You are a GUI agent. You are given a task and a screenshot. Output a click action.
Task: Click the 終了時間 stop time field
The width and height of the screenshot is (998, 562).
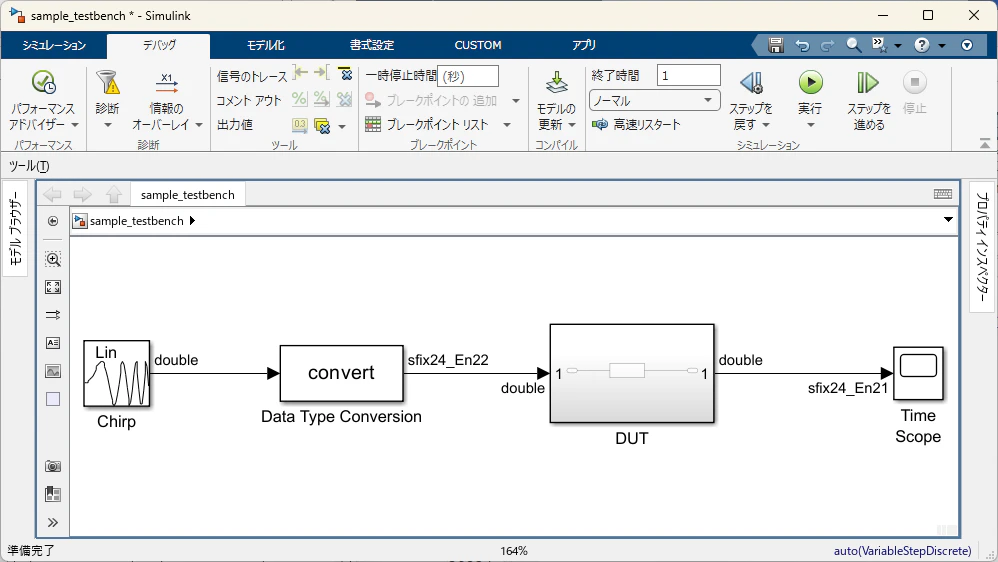pyautogui.click(x=689, y=76)
